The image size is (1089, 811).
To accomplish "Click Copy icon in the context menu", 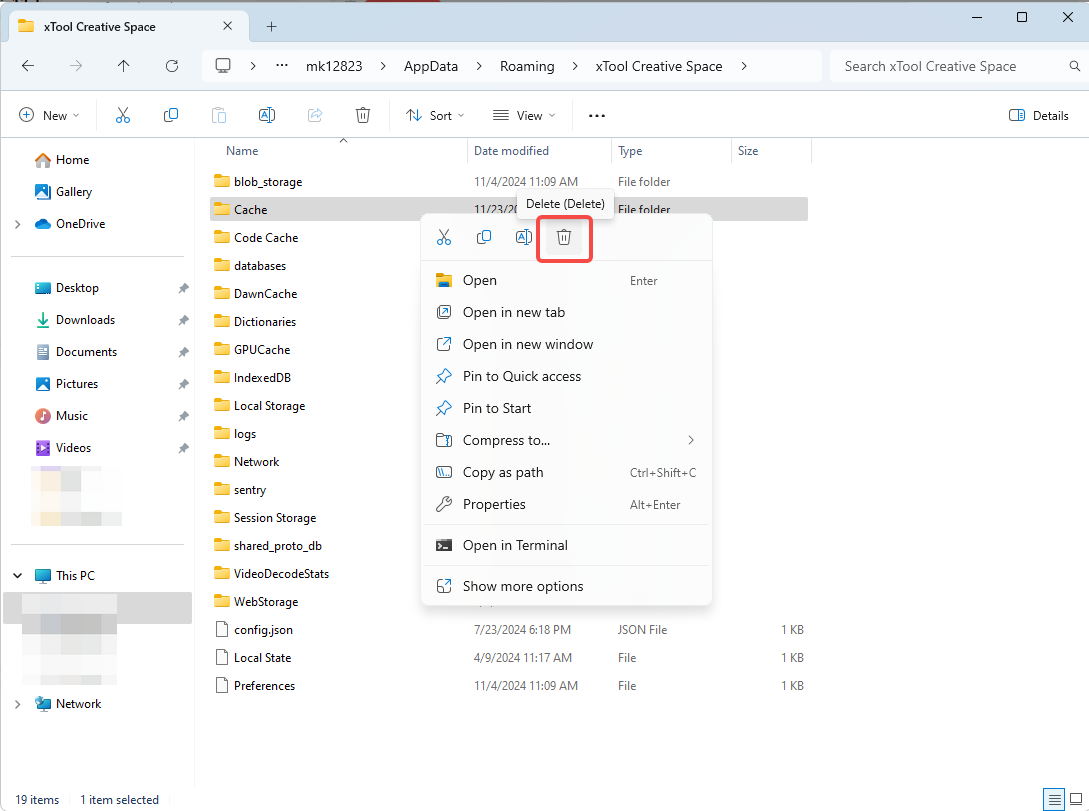I will [484, 237].
